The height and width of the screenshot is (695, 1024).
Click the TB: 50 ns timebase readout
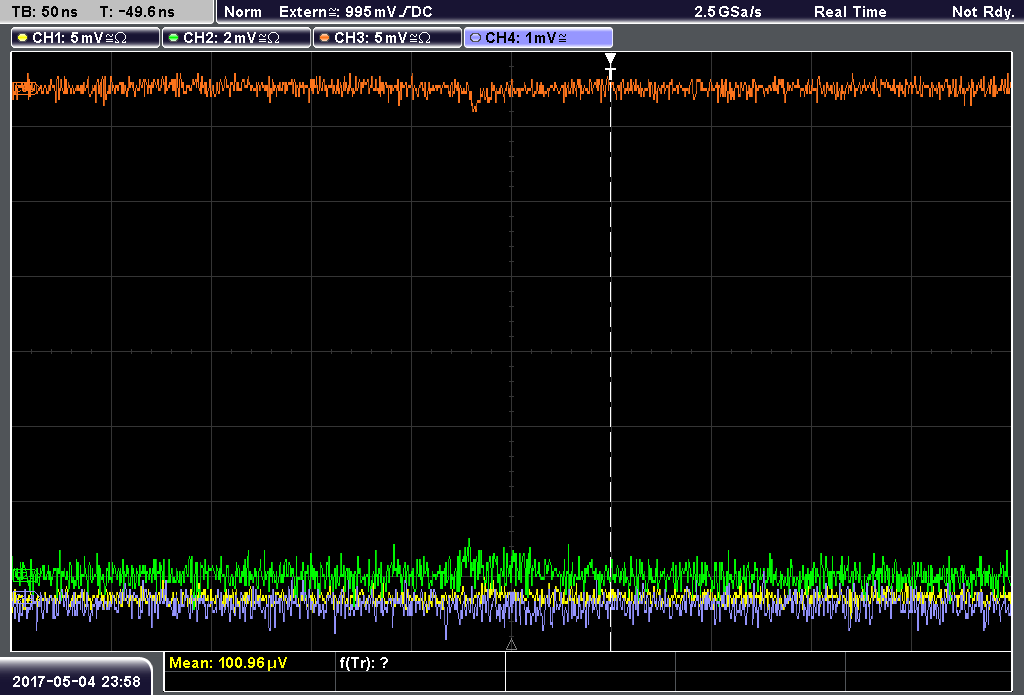[x=44, y=12]
